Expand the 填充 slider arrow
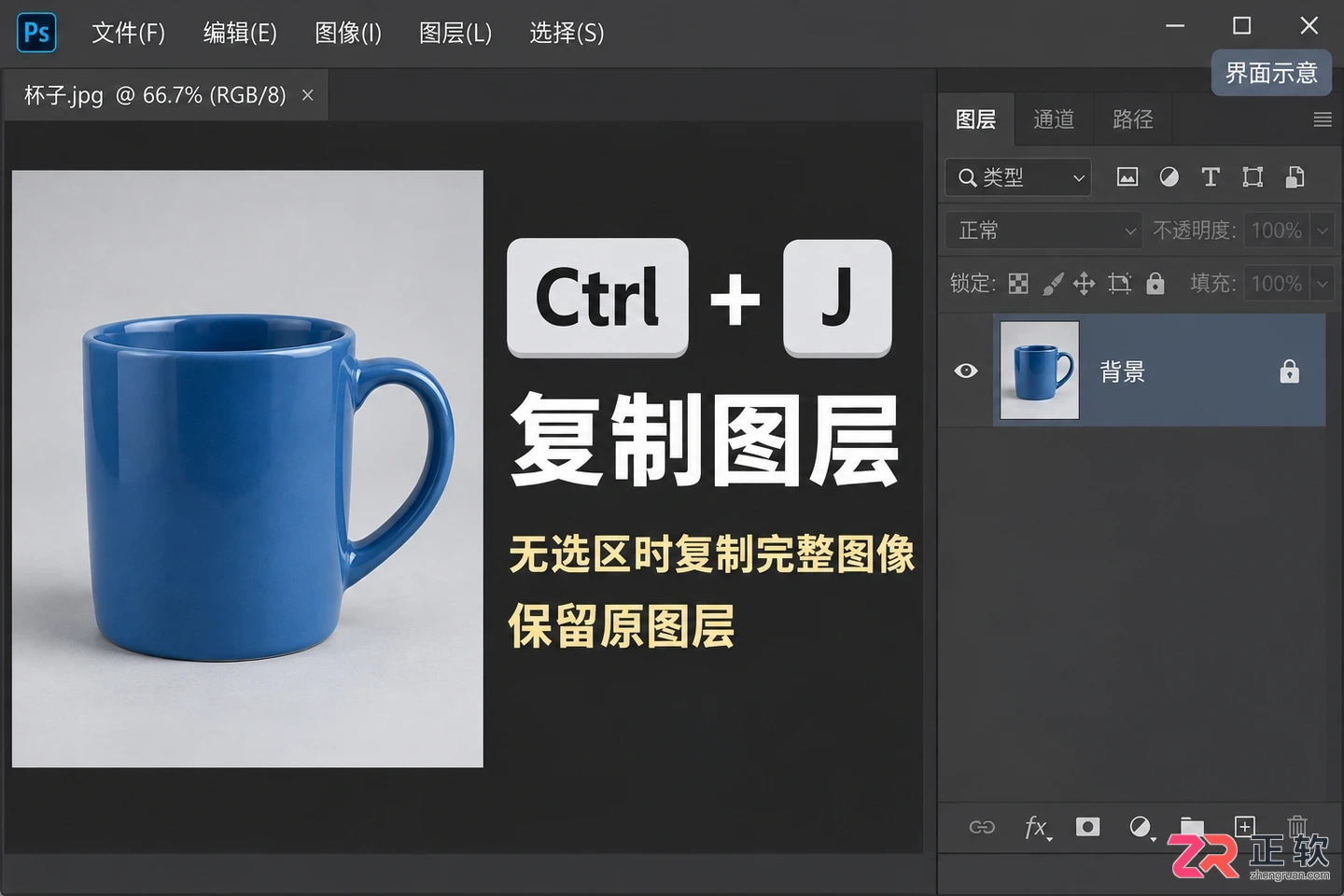 click(1323, 284)
